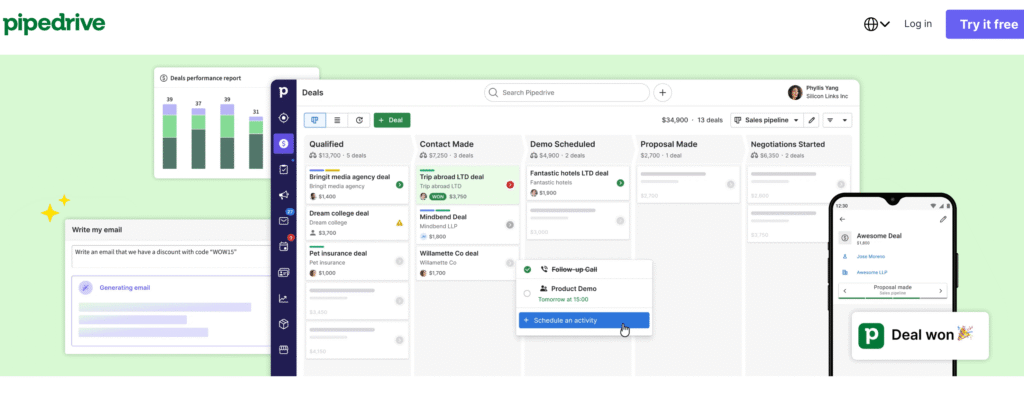Tap the previous-stage chevron on the phone
This screenshot has height=398, width=1024.
tap(845, 290)
